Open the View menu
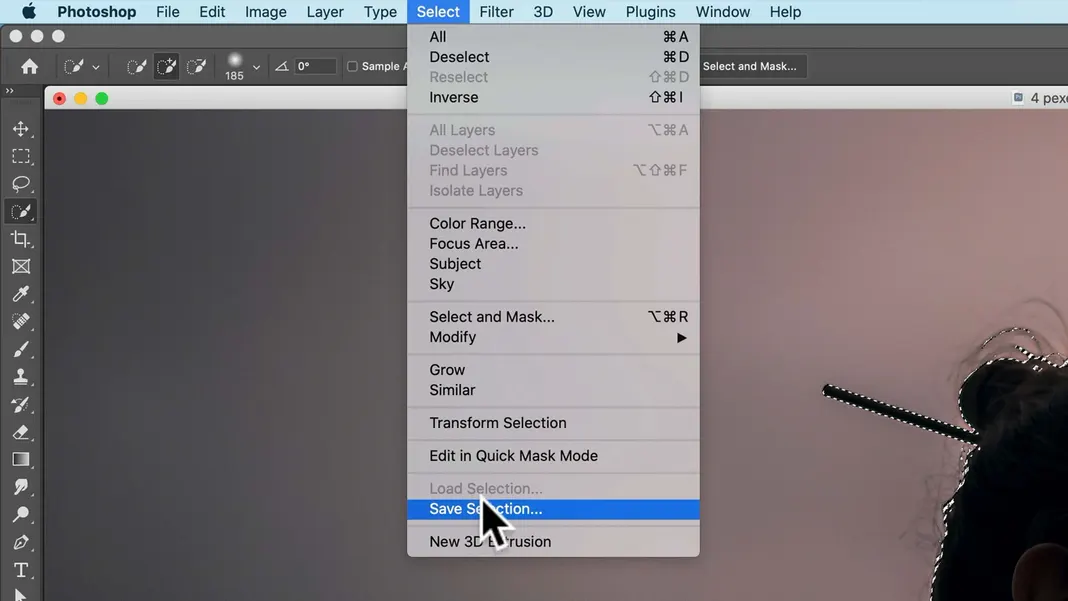The height and width of the screenshot is (601, 1068). [x=589, y=12]
